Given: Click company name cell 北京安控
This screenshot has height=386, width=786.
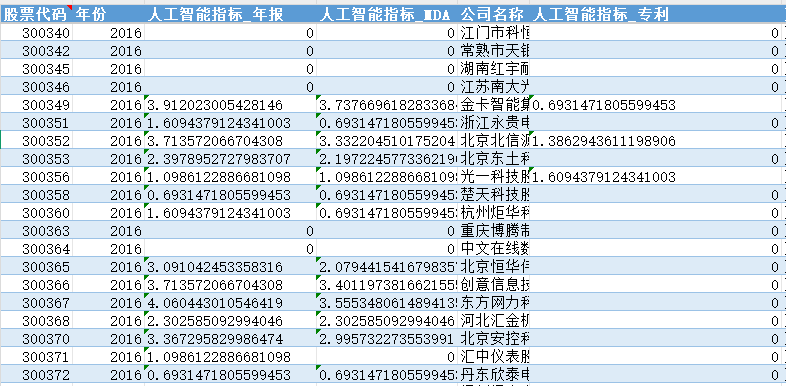Looking at the screenshot, I should pos(493,338).
